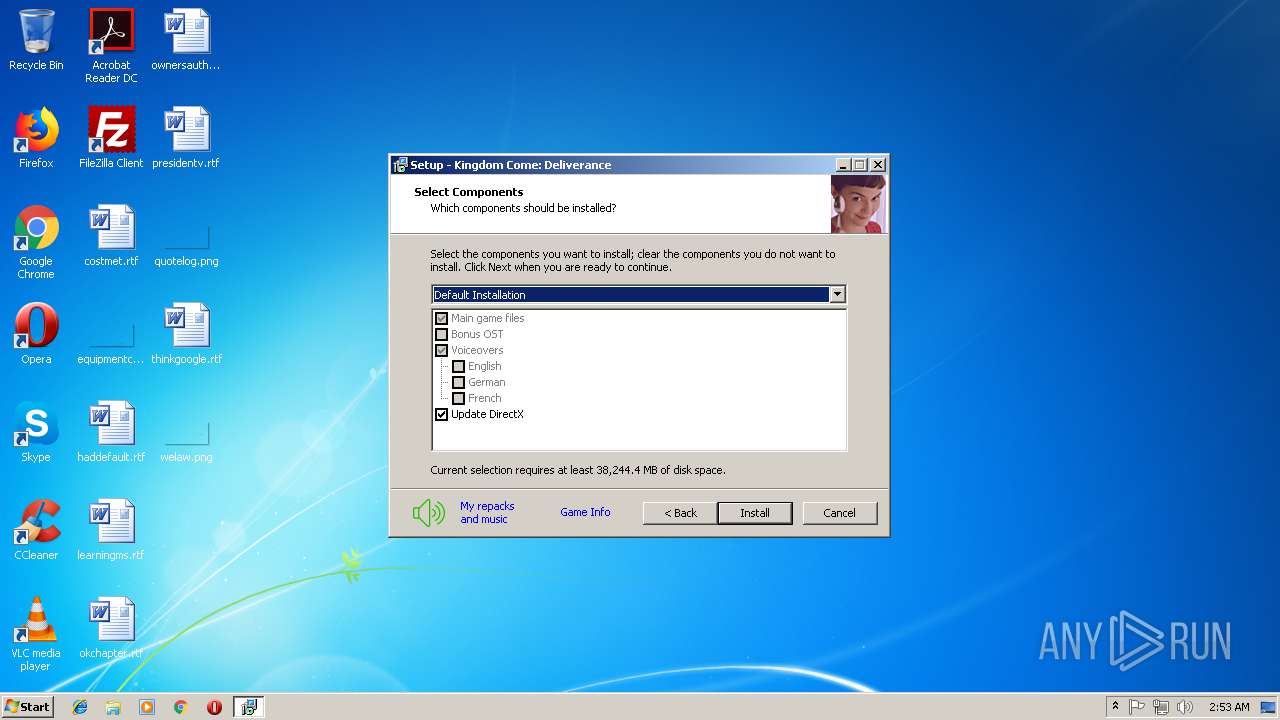
Task: Select presidentv.rtf file on desktop
Action: 186,138
